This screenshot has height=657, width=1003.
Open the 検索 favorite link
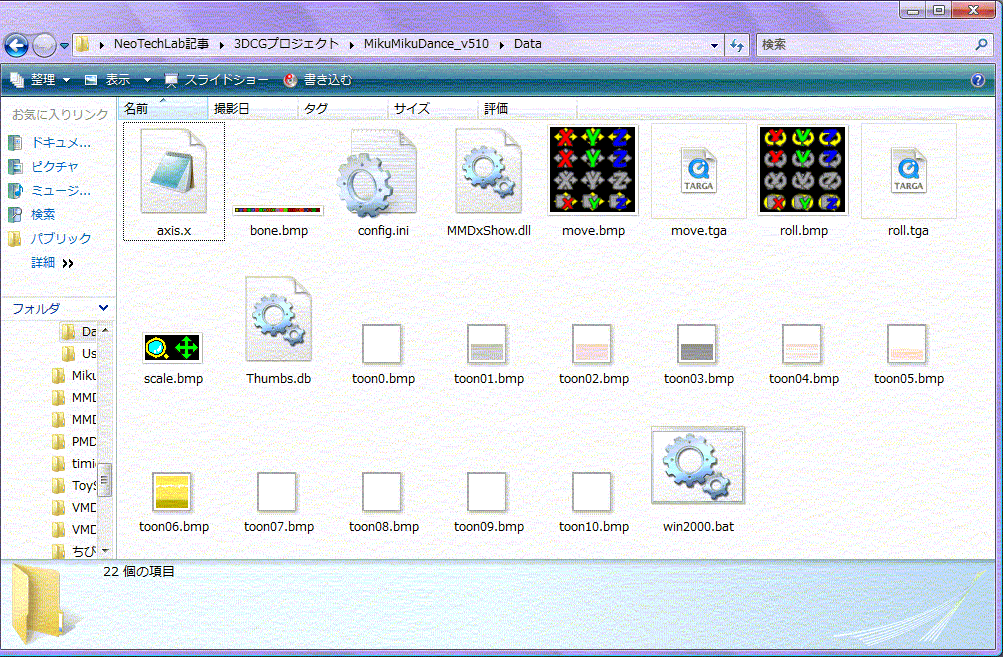[x=31, y=214]
